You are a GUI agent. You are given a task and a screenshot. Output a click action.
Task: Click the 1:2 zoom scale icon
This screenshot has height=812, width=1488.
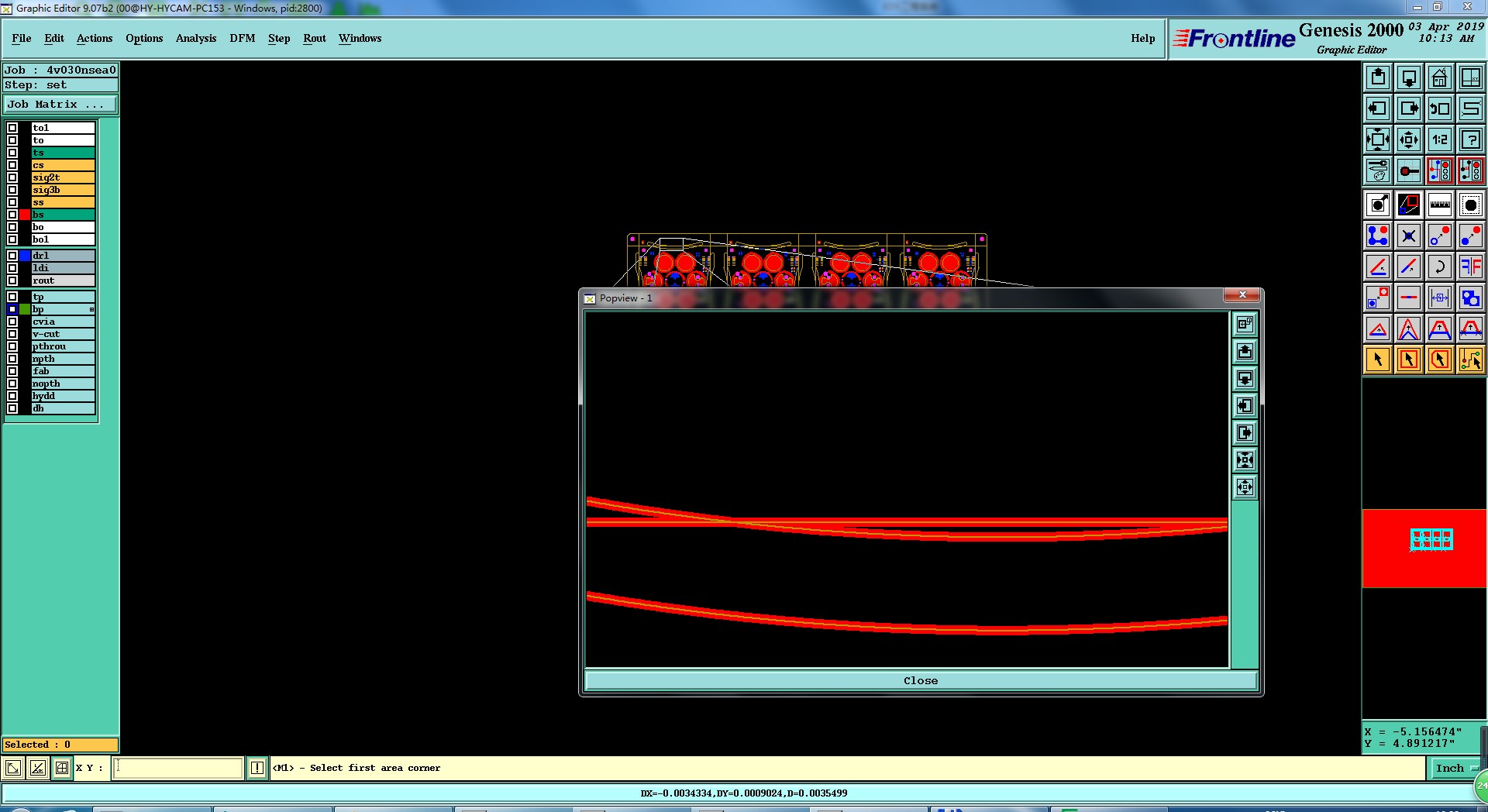1440,139
